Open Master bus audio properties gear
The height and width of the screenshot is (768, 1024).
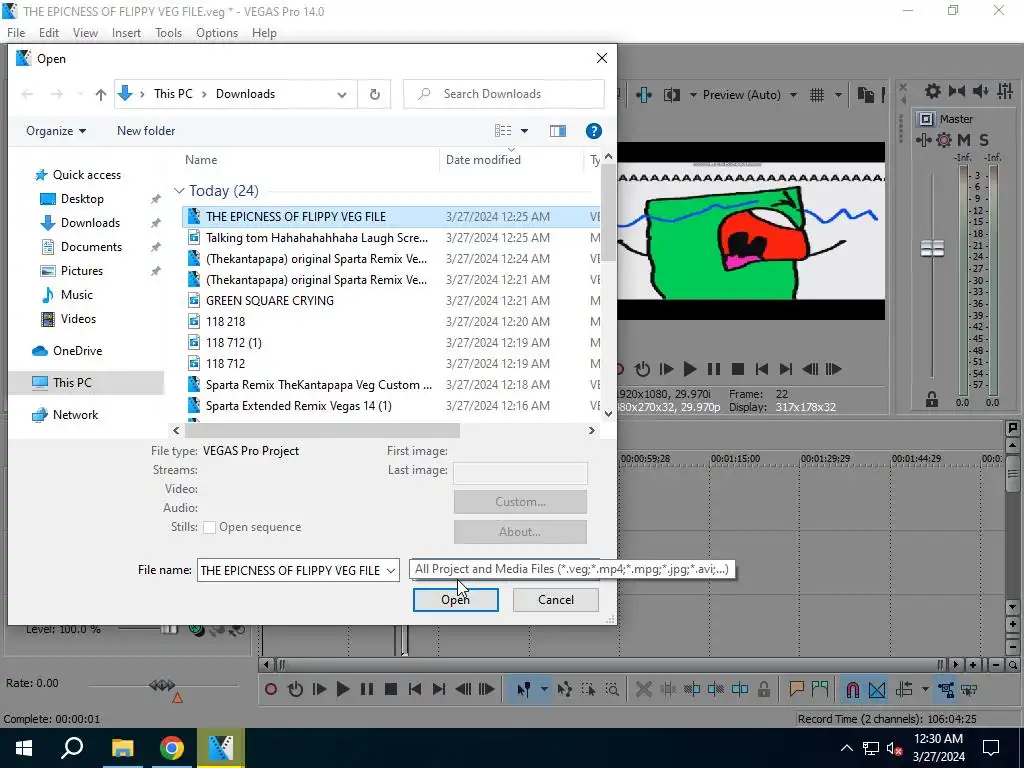click(x=933, y=91)
